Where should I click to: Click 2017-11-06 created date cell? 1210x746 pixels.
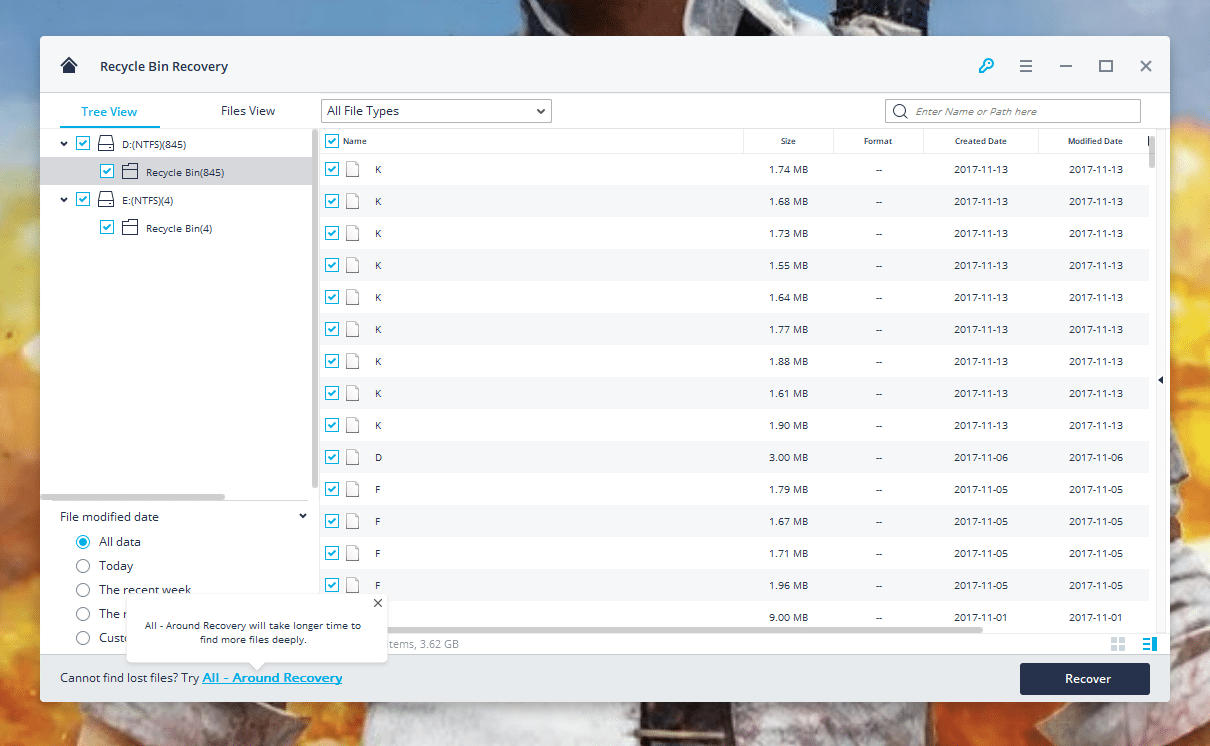click(980, 457)
